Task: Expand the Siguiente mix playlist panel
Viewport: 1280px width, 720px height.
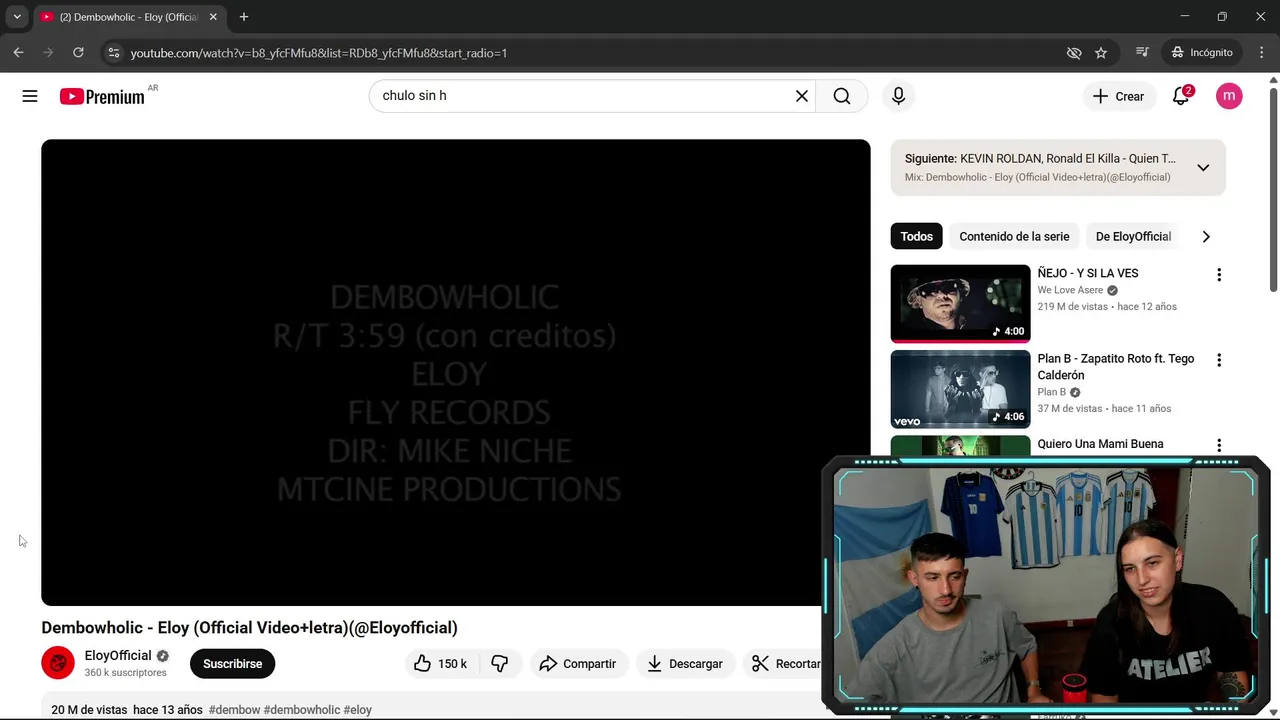Action: [1203, 167]
